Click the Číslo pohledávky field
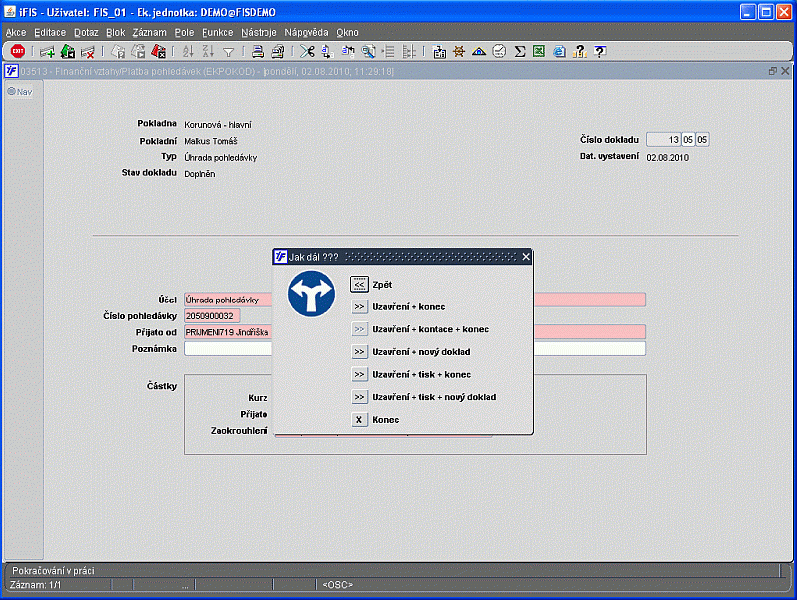Screen dimensions: 797x600 click(212, 316)
